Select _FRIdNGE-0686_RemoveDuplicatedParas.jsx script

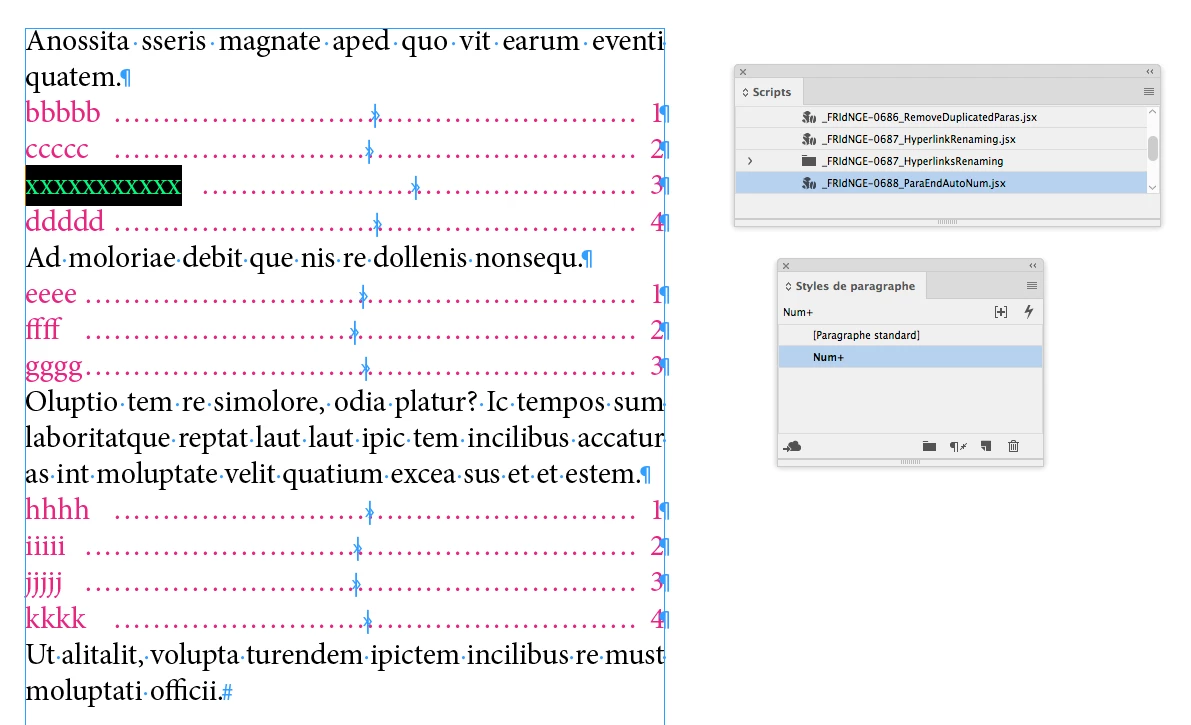pyautogui.click(x=941, y=117)
